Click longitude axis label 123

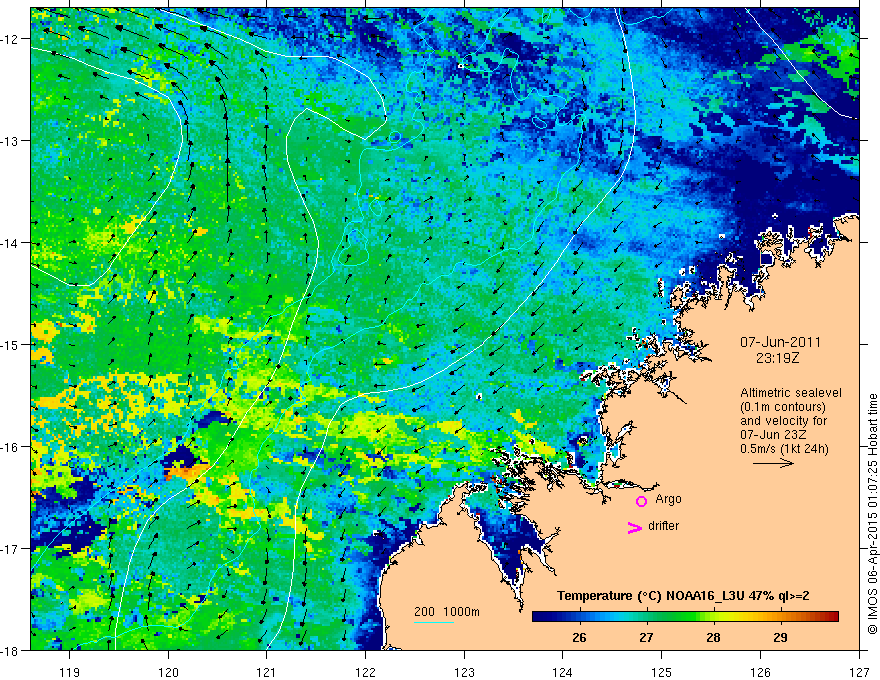pyautogui.click(x=464, y=672)
